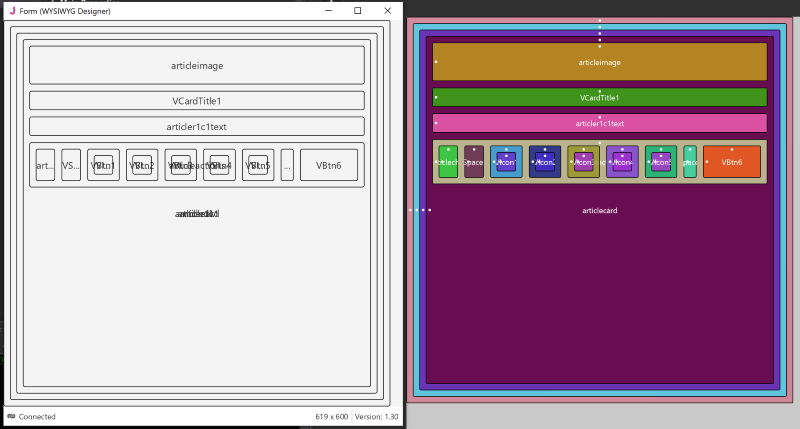Maximize the Form WYSIWYG Designer window
Viewport: 800px width, 429px height.
point(358,10)
